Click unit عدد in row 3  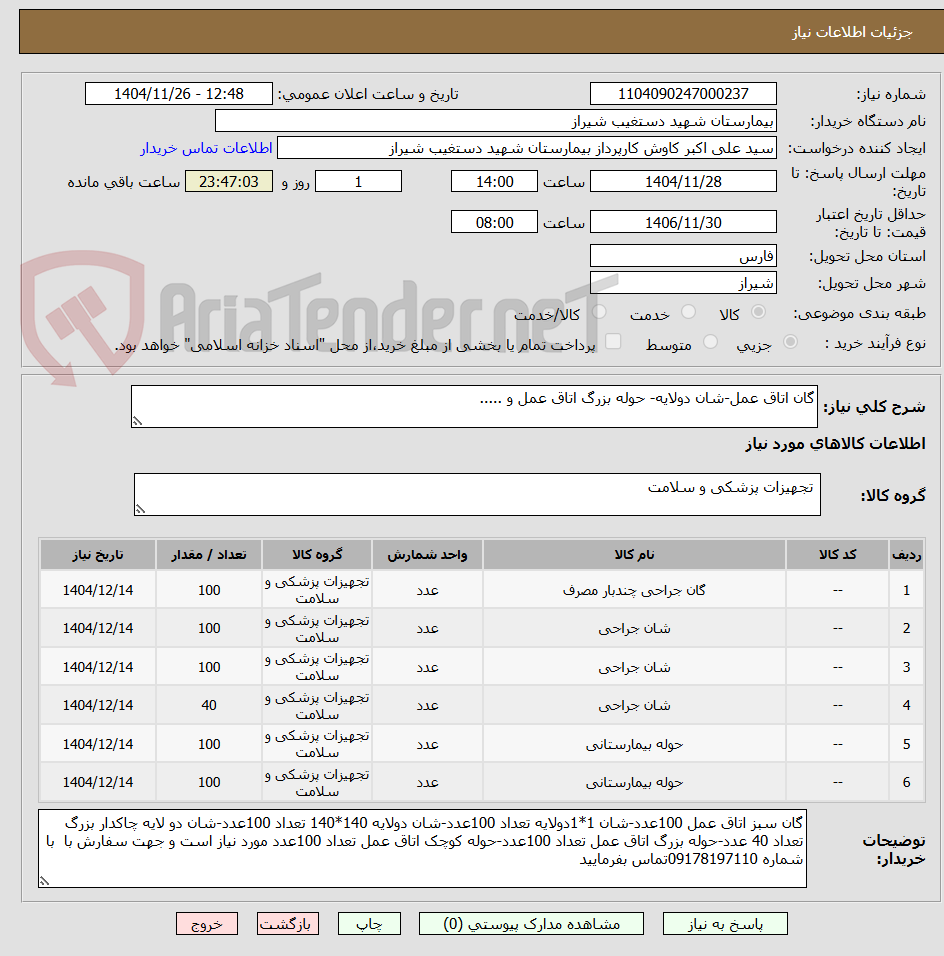[x=427, y=667]
